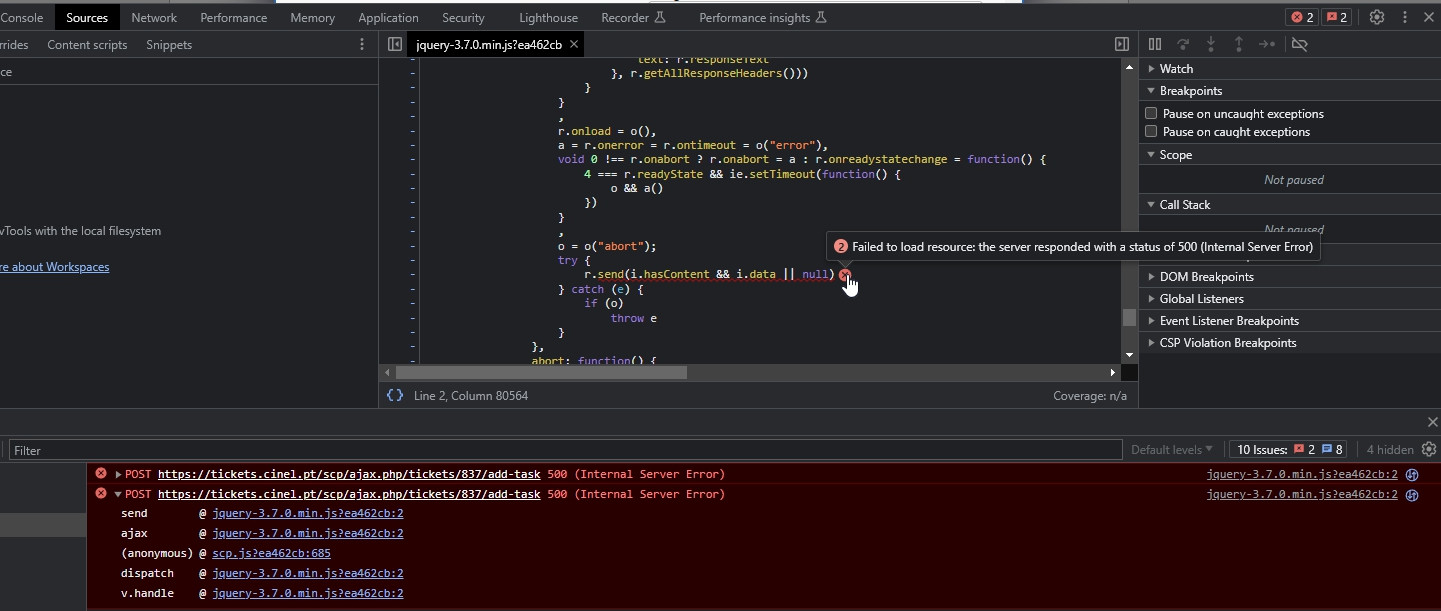Select the Content scripts navigator tab
1441x611 pixels.
[87, 44]
